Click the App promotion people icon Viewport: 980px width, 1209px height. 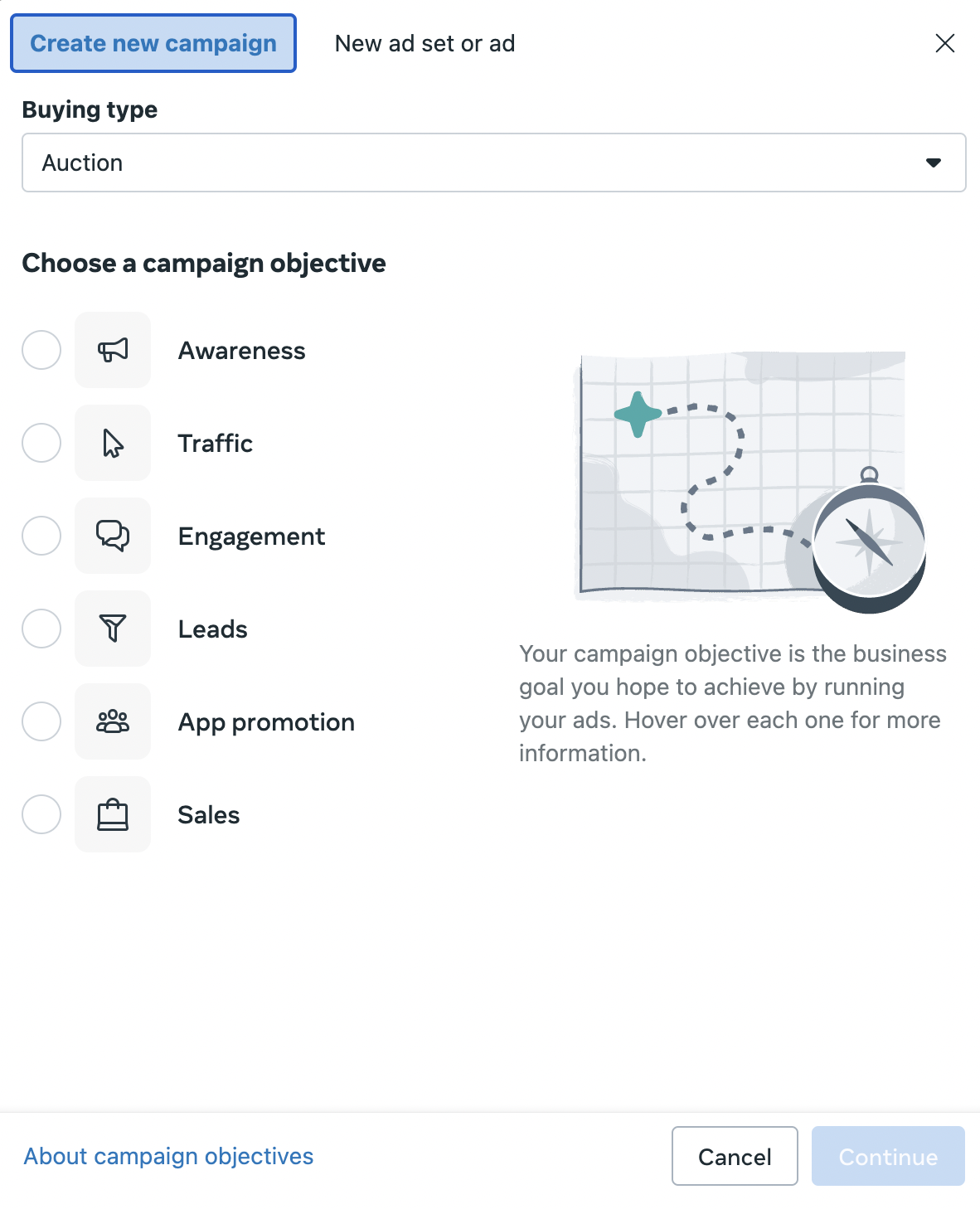pos(113,721)
